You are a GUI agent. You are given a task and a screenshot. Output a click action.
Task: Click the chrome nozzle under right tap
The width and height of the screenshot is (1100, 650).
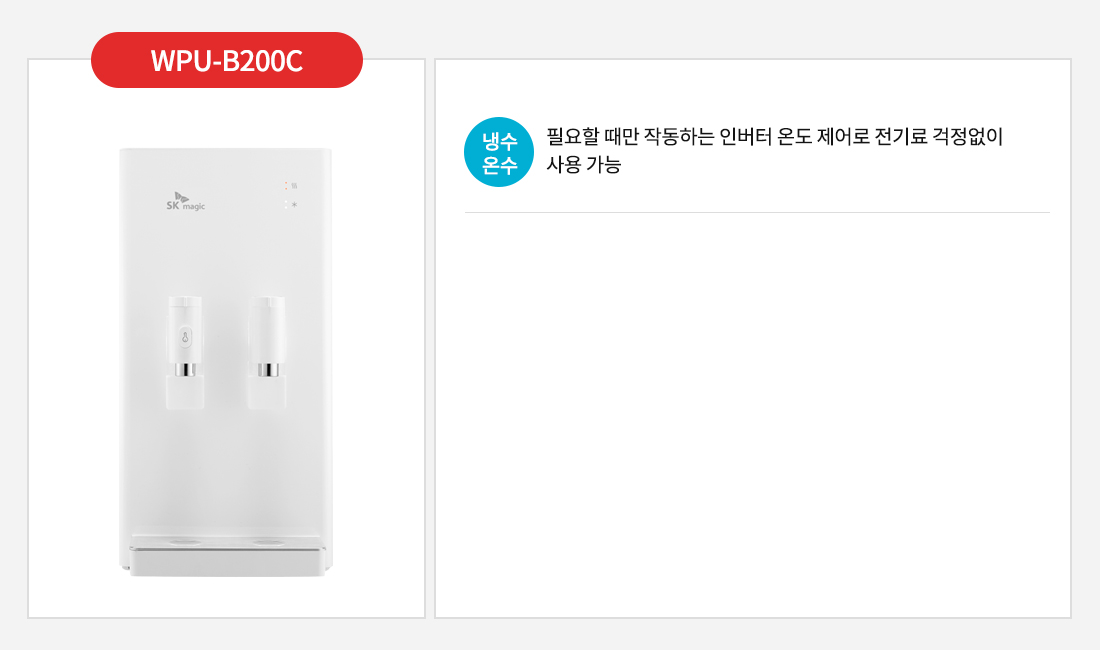(267, 370)
